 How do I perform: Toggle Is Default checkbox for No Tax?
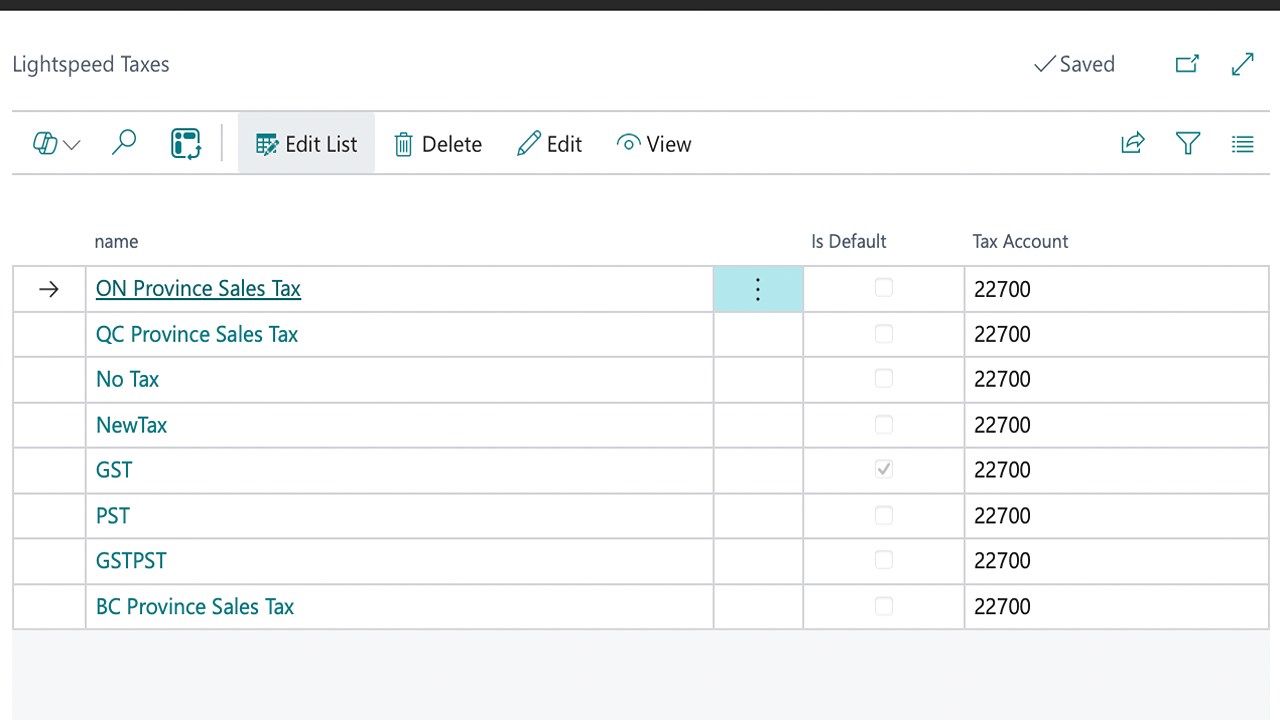coord(883,379)
